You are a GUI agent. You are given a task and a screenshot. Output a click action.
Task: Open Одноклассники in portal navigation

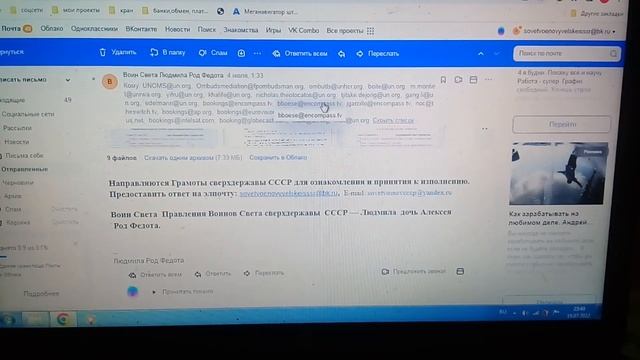94,29
